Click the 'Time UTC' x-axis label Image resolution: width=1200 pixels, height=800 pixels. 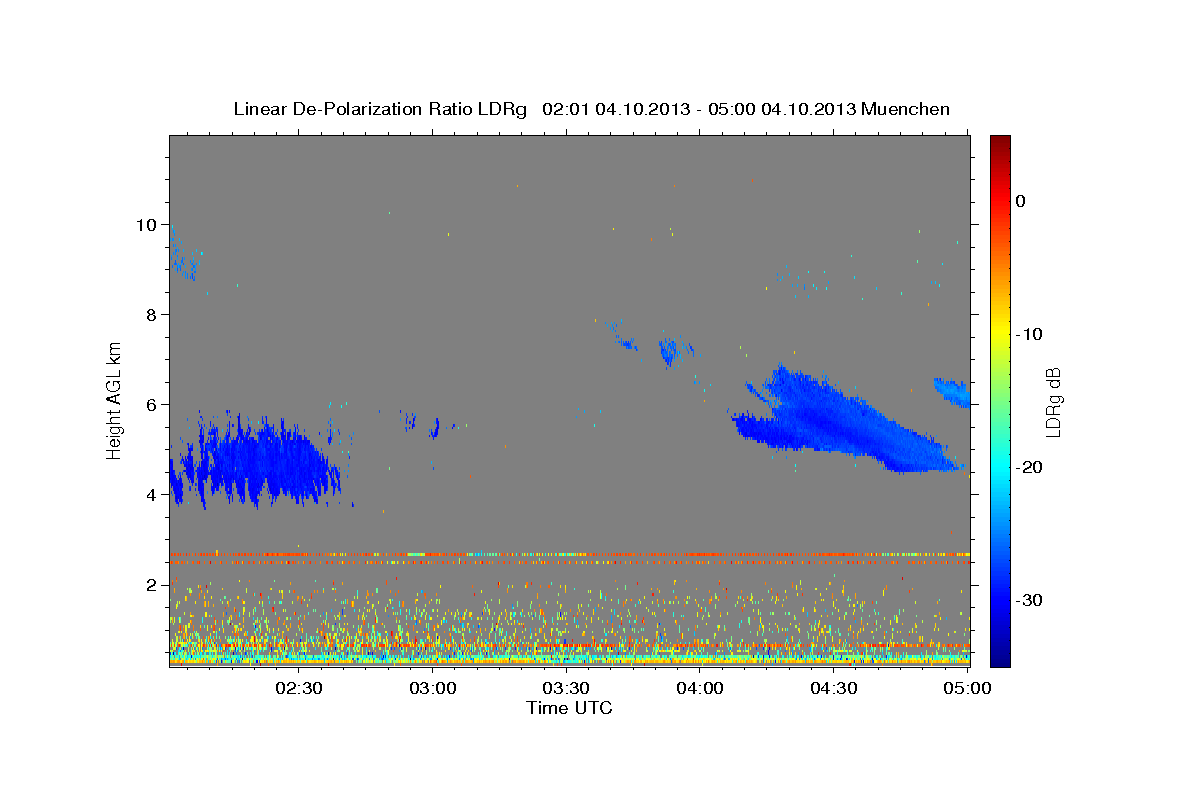[x=569, y=708]
